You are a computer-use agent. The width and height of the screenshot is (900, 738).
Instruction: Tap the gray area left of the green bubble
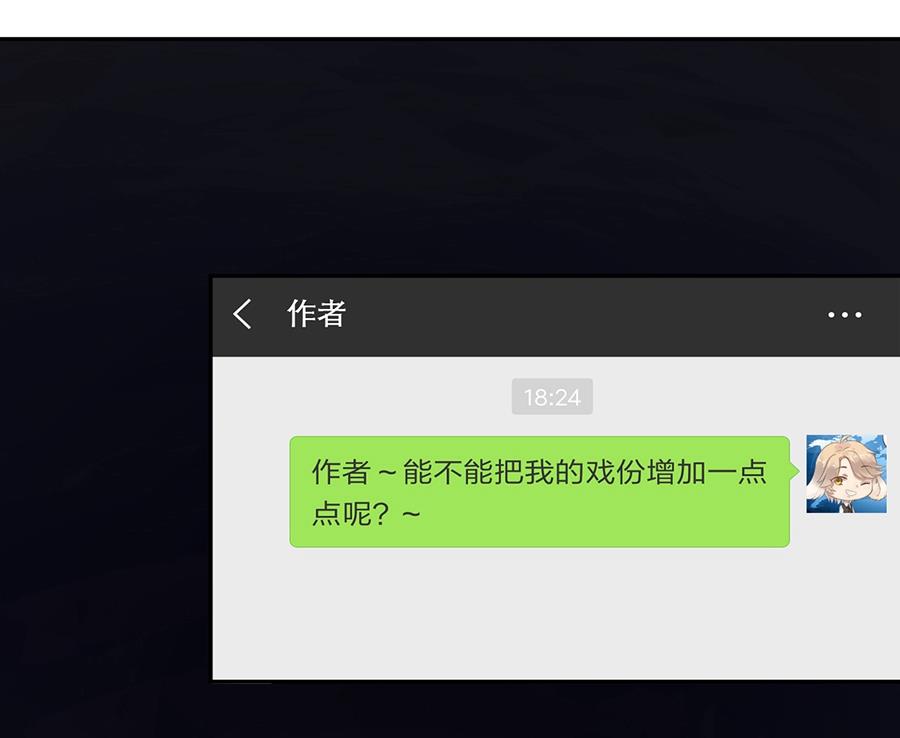click(251, 491)
